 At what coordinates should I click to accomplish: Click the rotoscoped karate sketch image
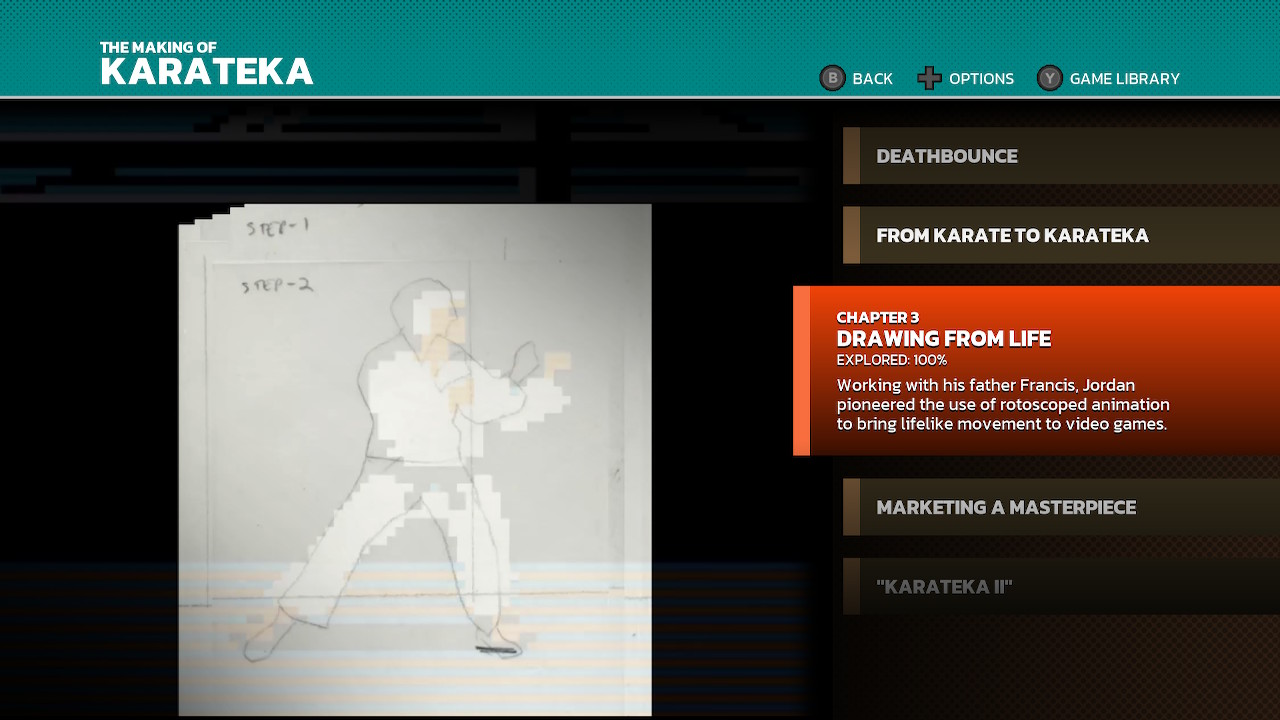[x=415, y=460]
